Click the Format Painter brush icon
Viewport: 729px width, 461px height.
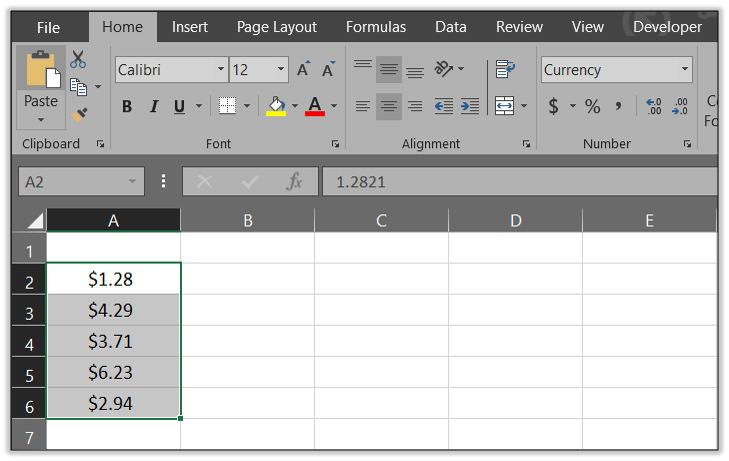(x=79, y=115)
